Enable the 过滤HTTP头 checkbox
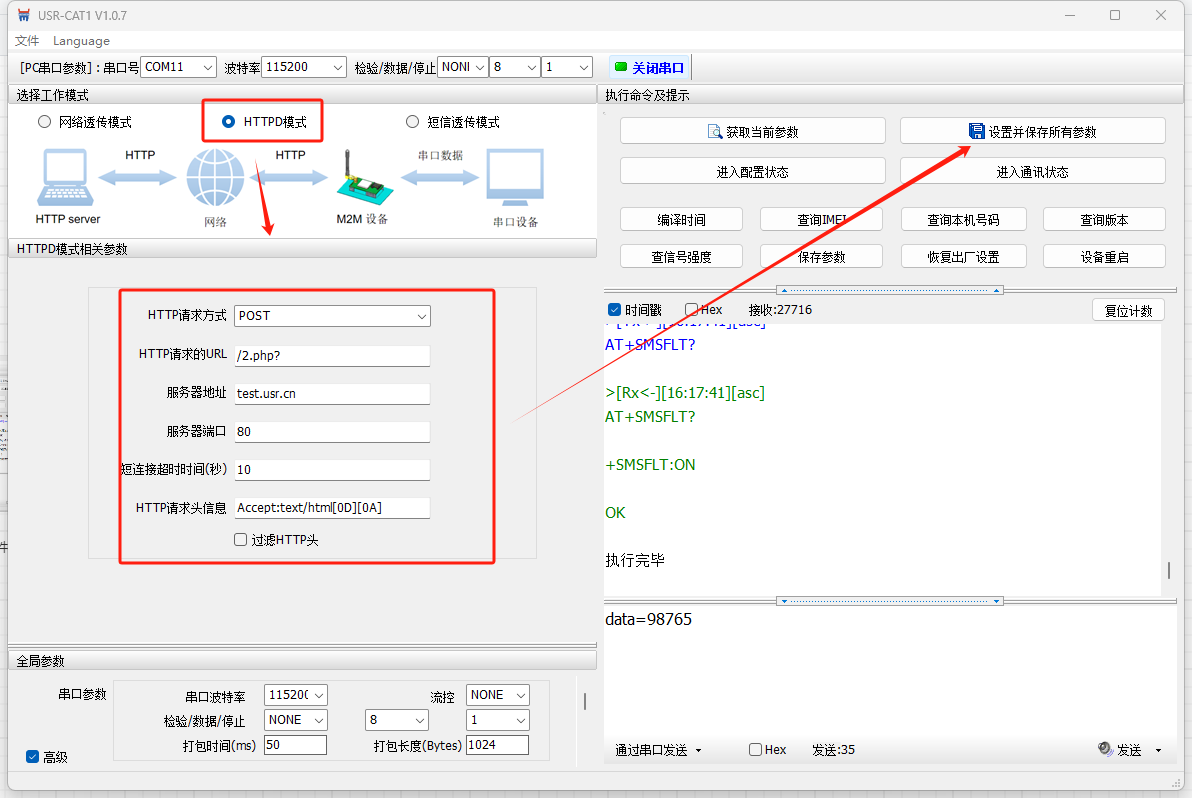Screen dimensions: 1192x798 240,540
